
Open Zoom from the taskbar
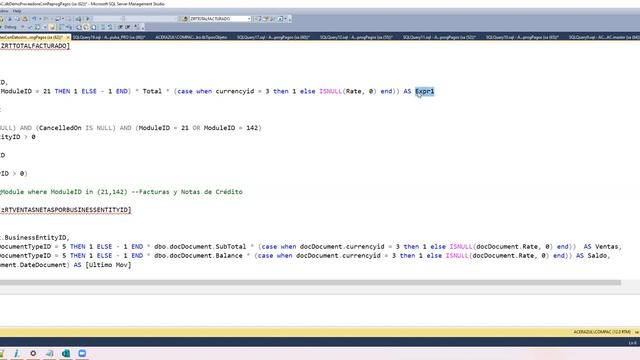tap(82, 353)
